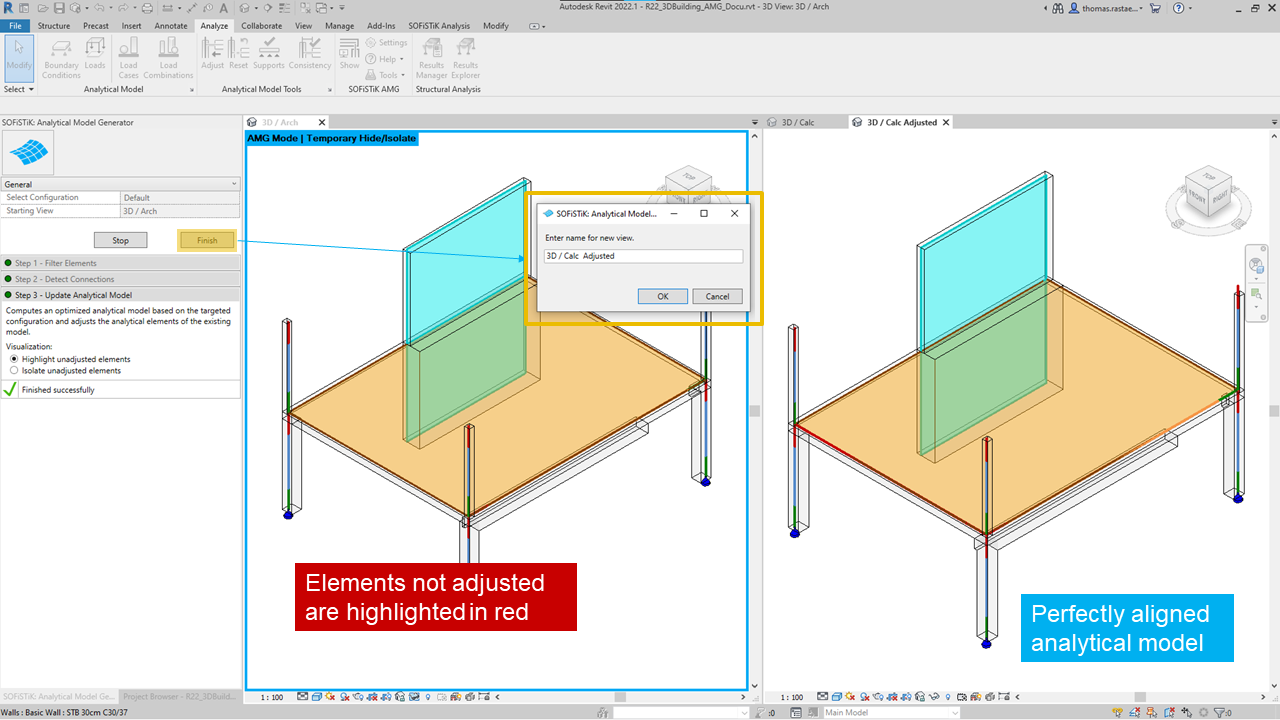Click the user account thomas.rastae name
The width and height of the screenshot is (1280, 720).
1110,8
